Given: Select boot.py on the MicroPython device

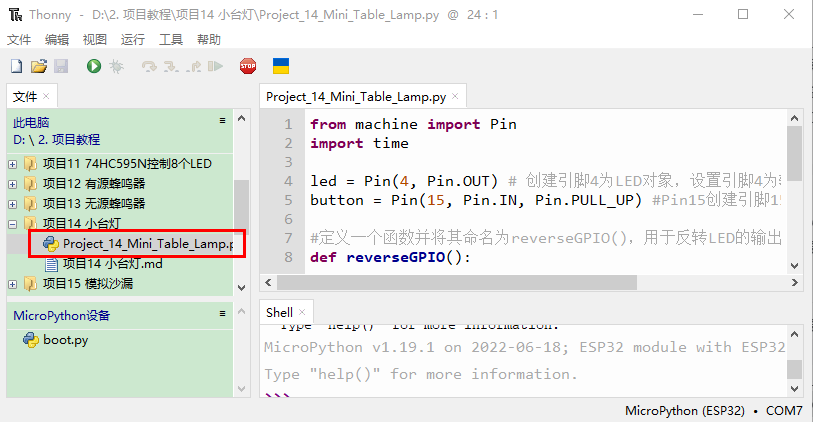Looking at the screenshot, I should click(x=65, y=339).
